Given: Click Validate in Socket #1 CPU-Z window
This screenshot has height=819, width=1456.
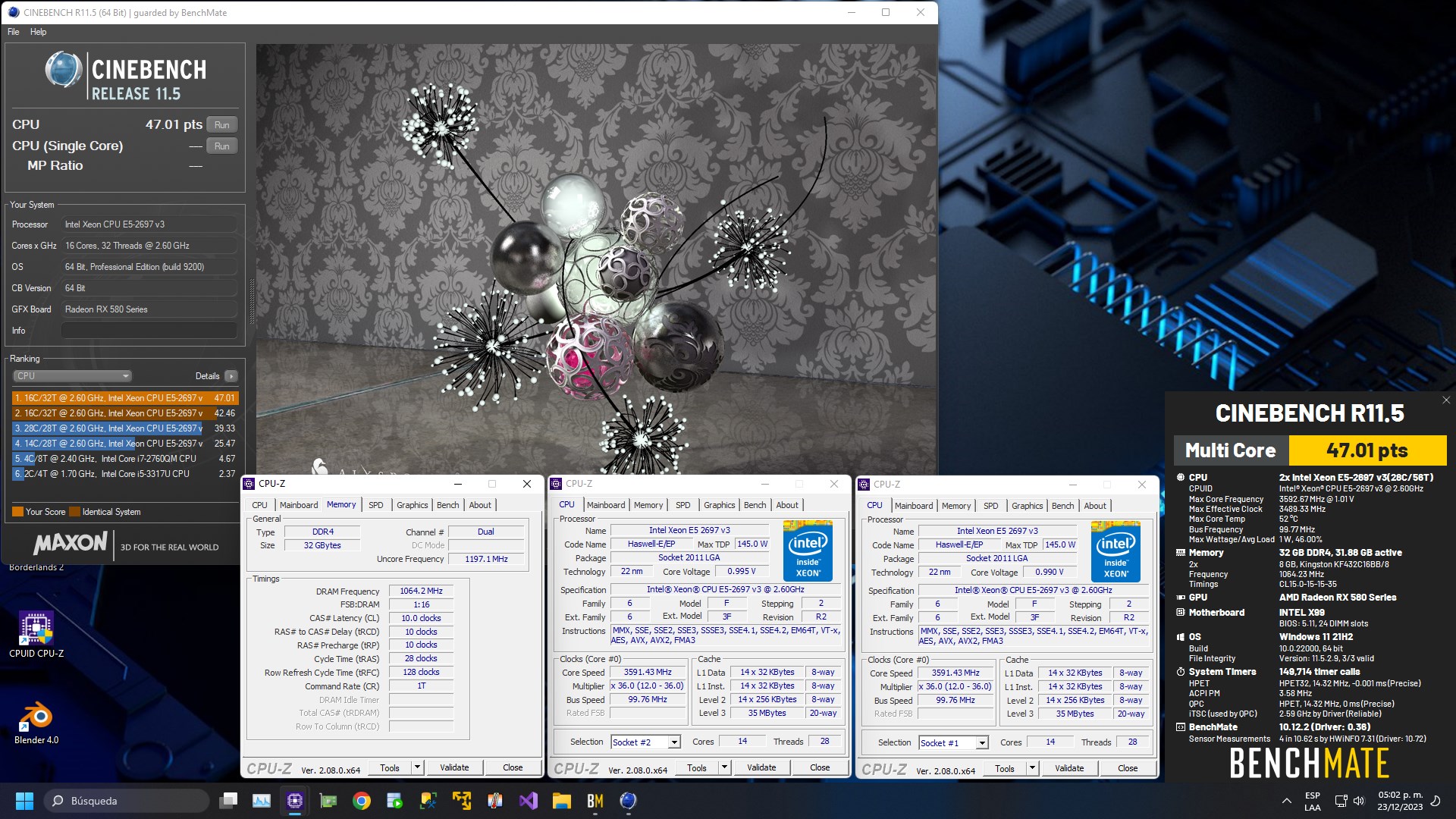Looking at the screenshot, I should [x=1069, y=768].
